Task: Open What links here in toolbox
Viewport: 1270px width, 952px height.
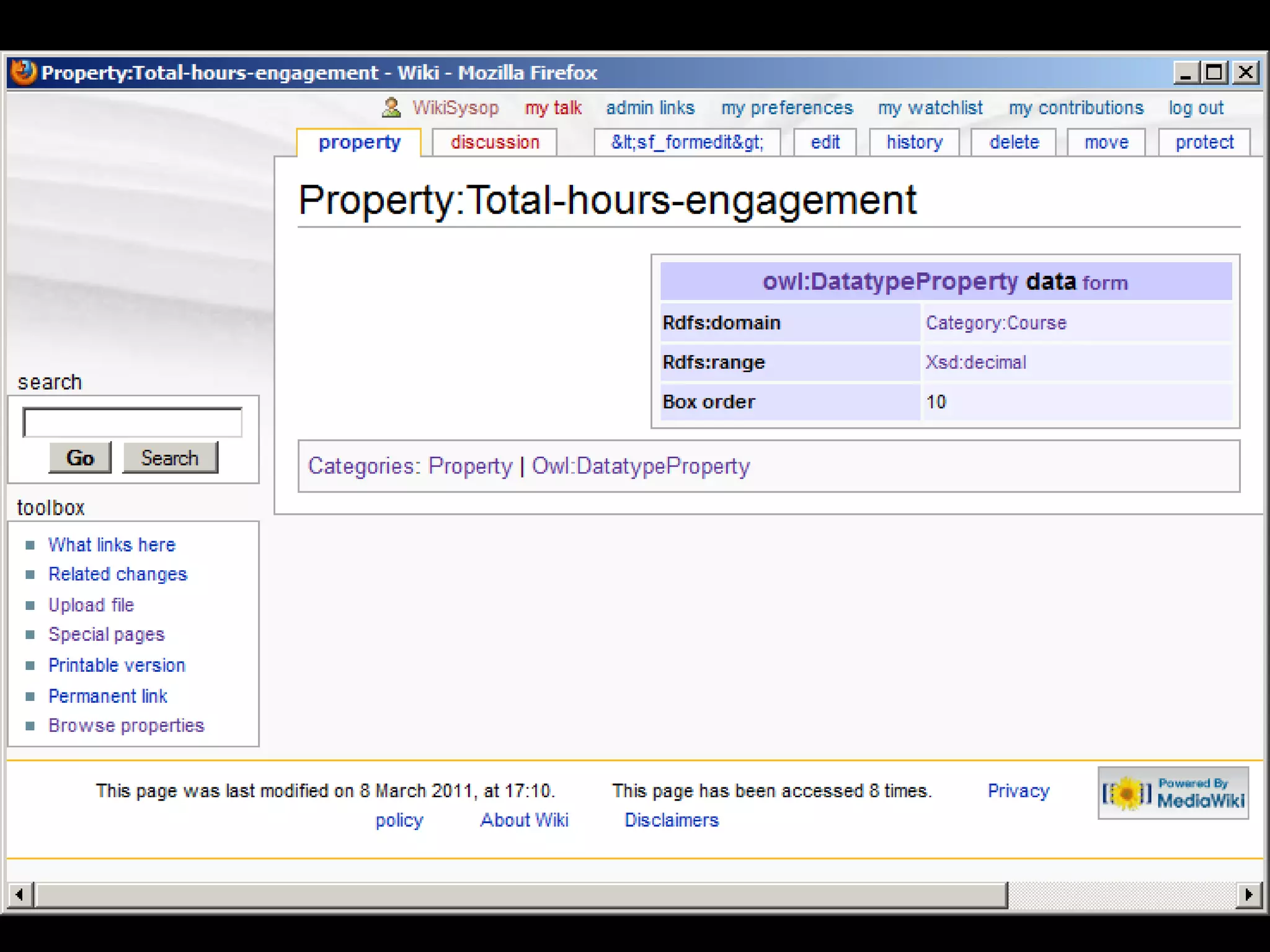Action: pyautogui.click(x=112, y=545)
